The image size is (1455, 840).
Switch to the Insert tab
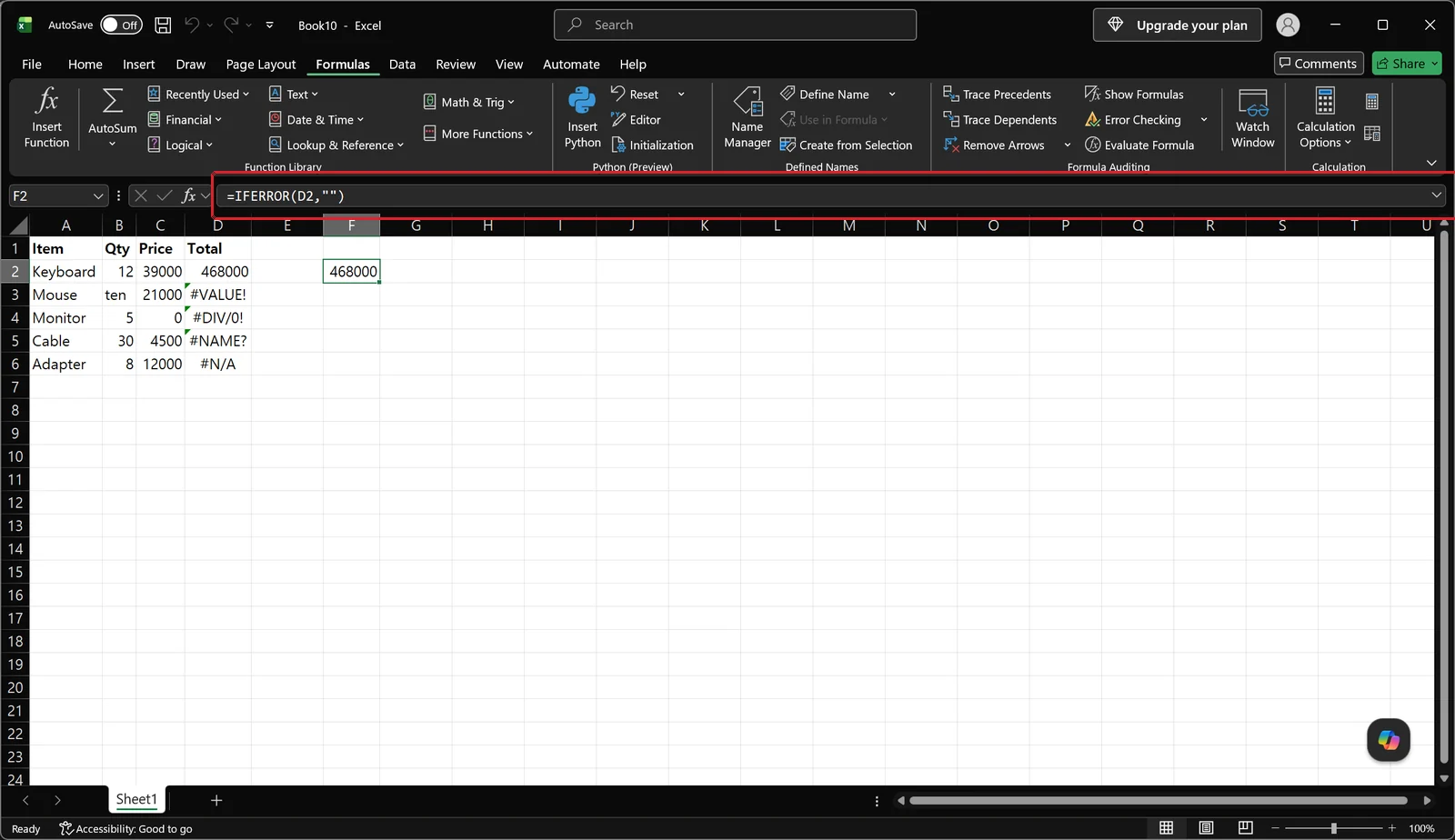click(139, 64)
